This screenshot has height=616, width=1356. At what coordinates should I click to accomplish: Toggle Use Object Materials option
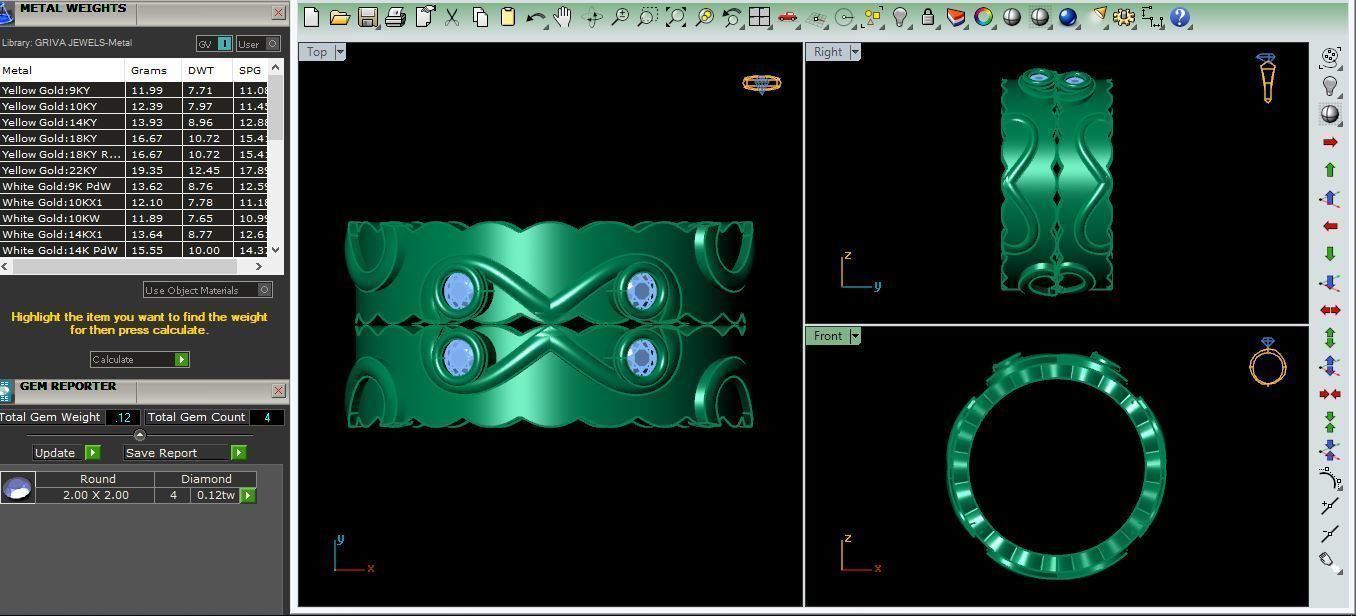click(x=207, y=290)
